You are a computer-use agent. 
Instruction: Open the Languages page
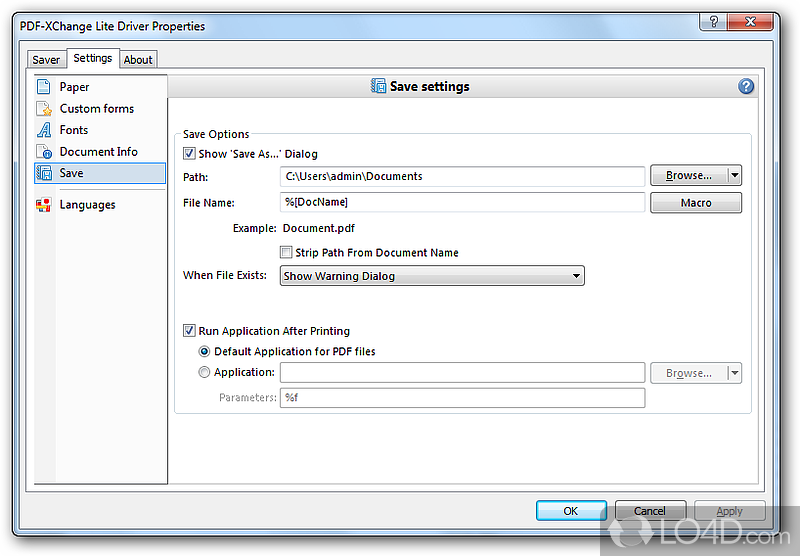100,205
